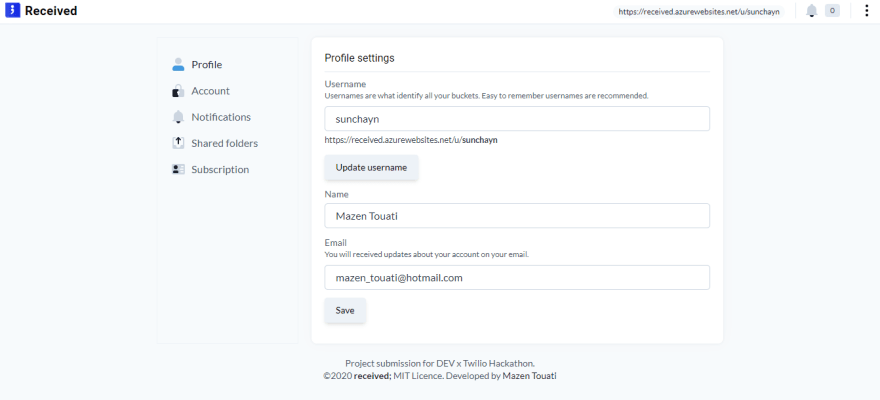This screenshot has height=400, width=880.
Task: Select the Account lock icon
Action: [178, 91]
